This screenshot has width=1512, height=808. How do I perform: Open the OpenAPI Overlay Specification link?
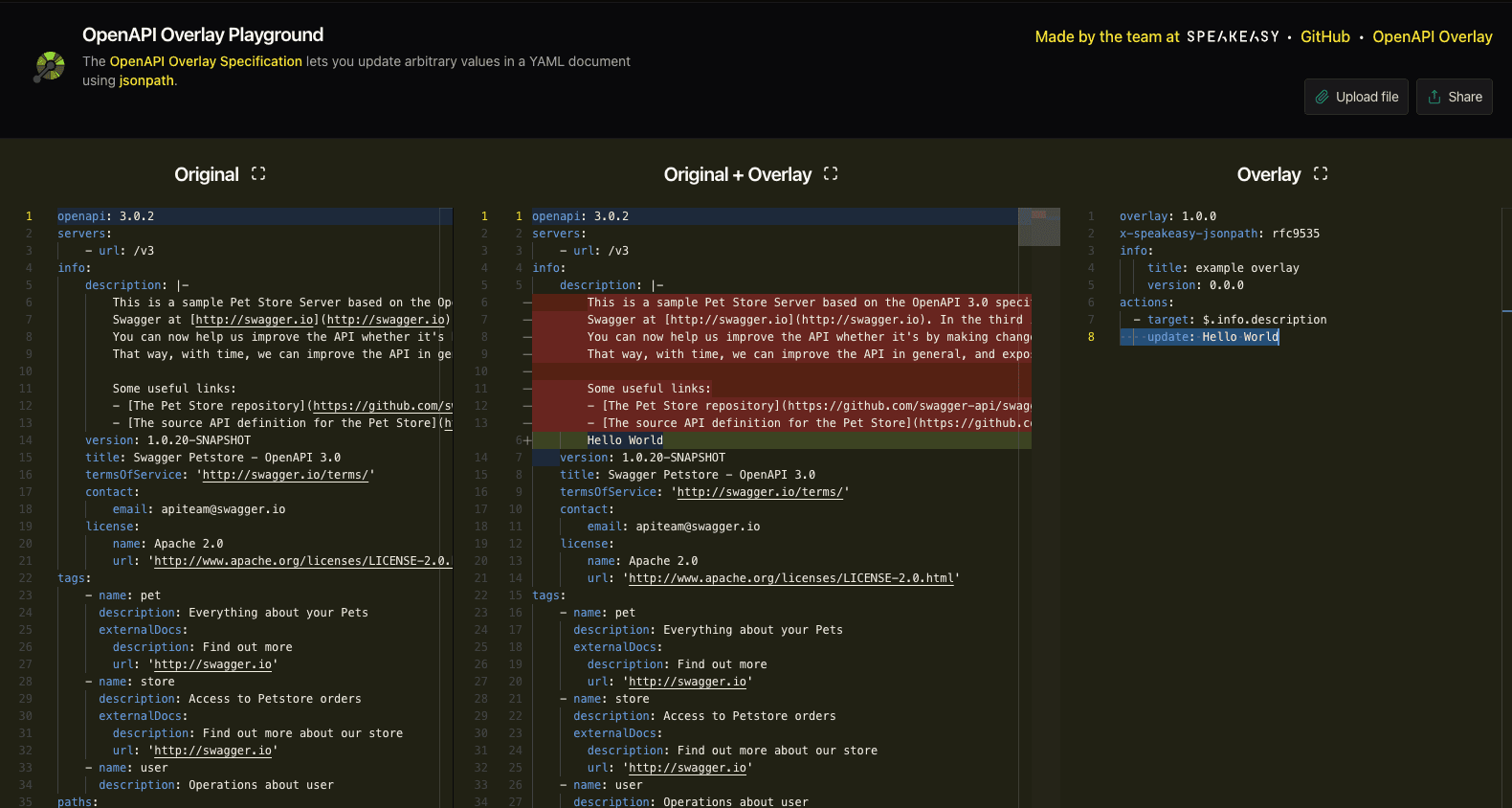[x=206, y=61]
